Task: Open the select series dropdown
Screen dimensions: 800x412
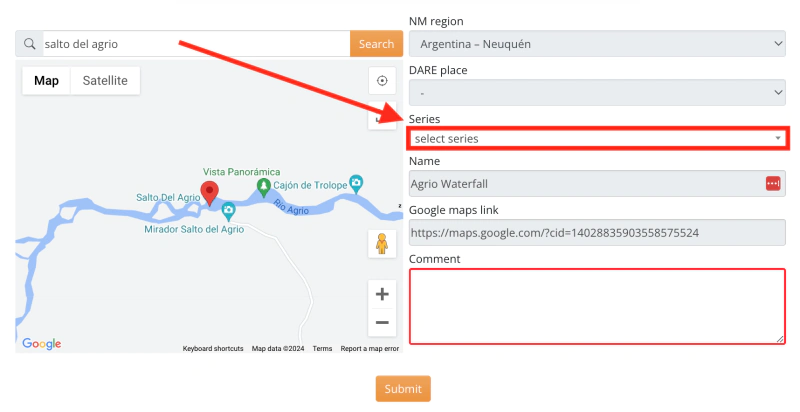Action: click(597, 138)
